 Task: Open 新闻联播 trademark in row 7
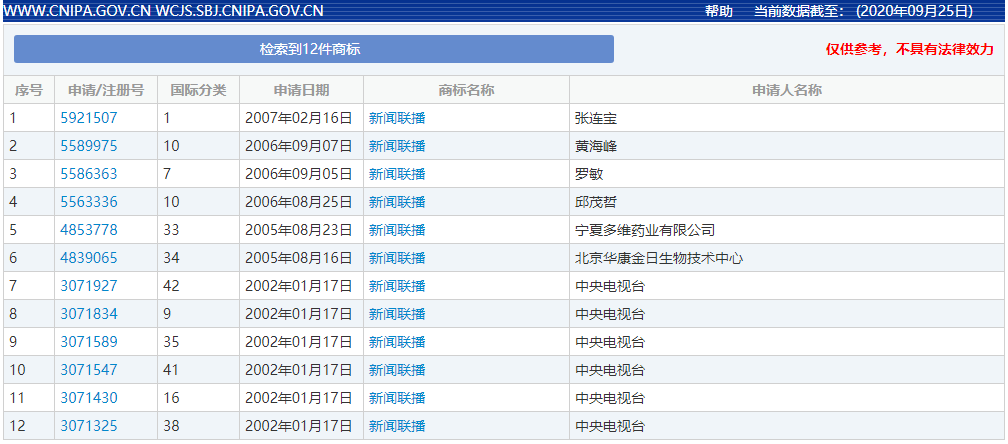(397, 285)
